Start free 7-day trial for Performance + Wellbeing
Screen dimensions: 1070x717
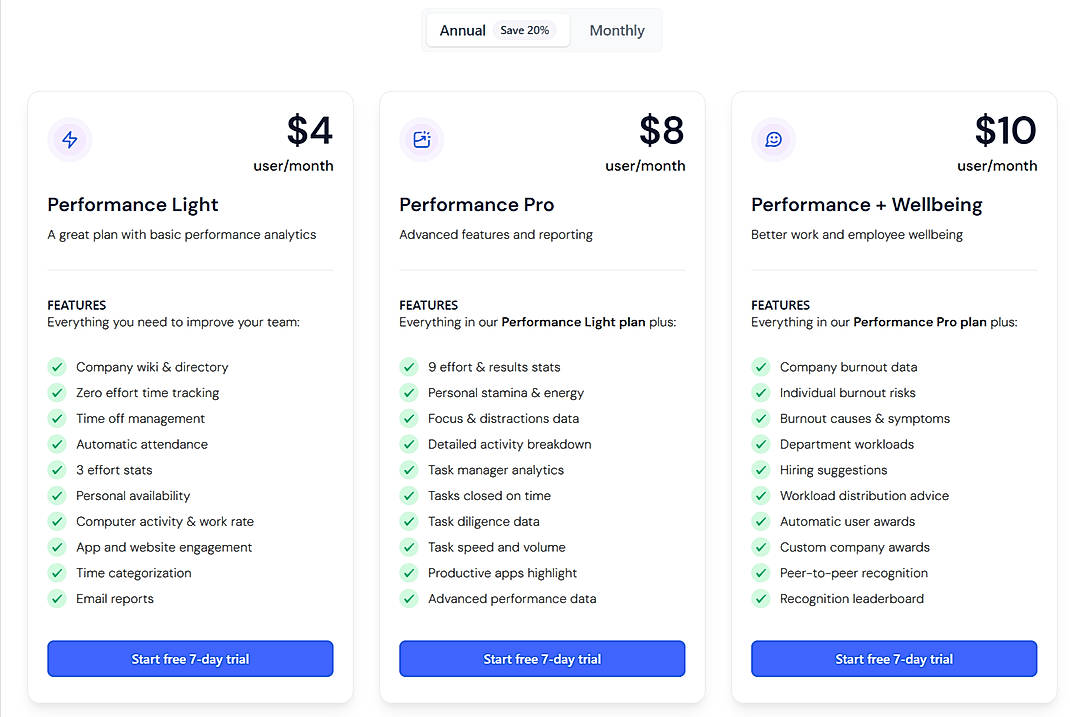pyautogui.click(x=893, y=658)
